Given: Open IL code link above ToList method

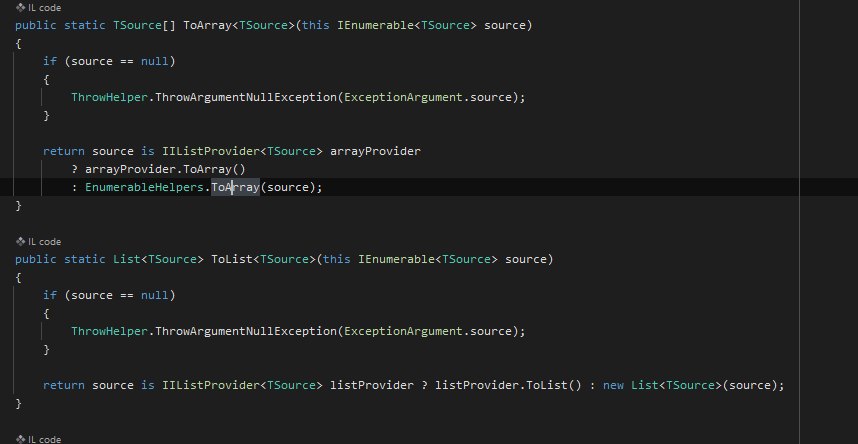Looking at the screenshot, I should [38, 241].
